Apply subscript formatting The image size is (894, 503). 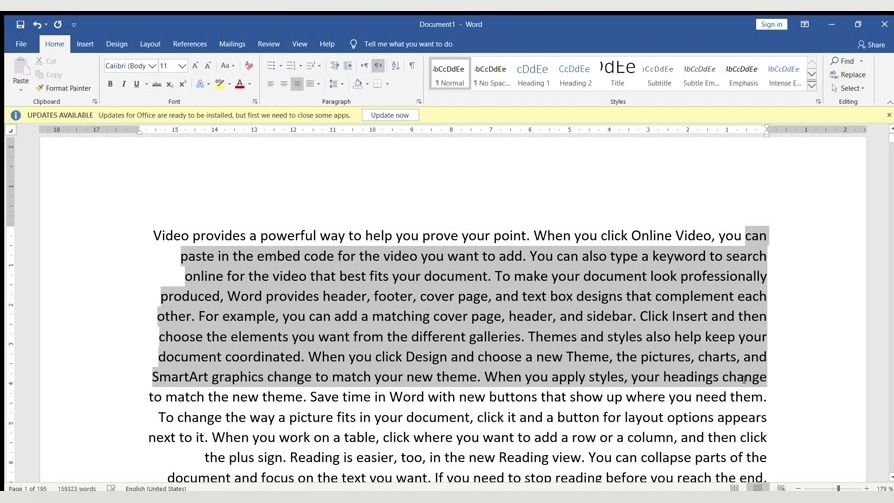coord(169,84)
